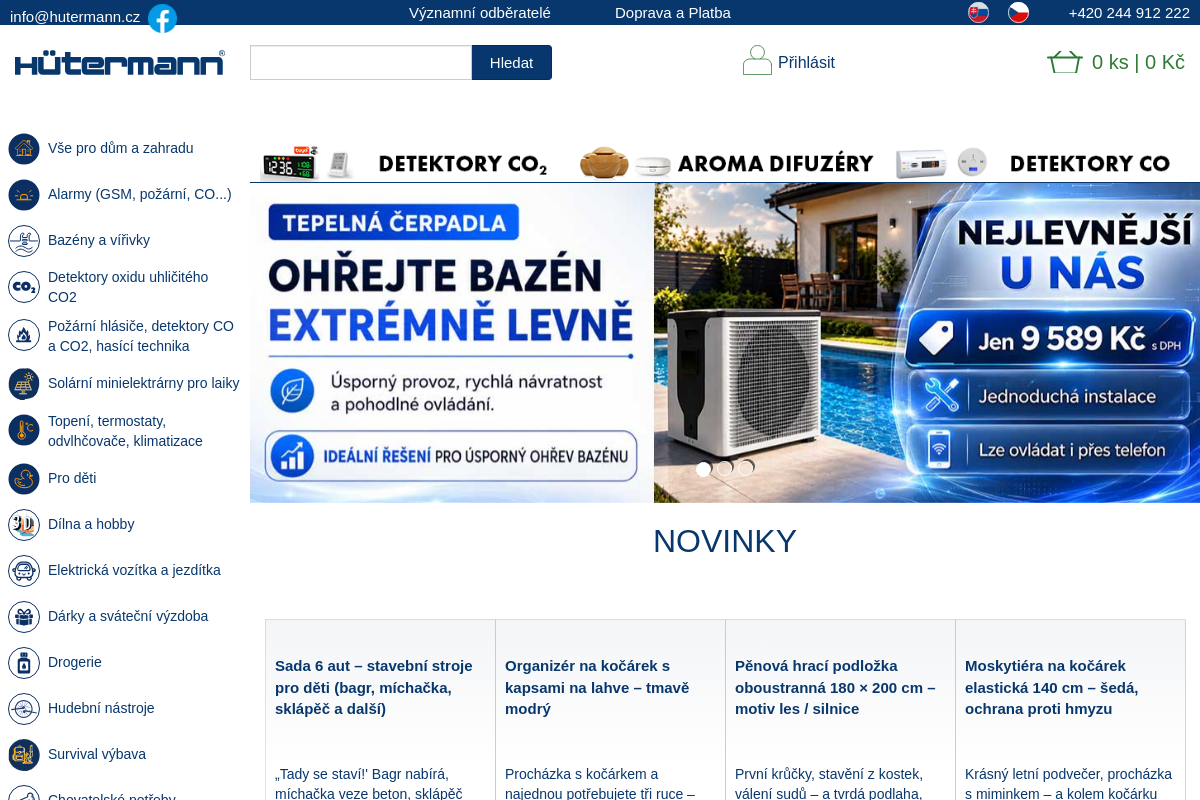Open the Facebook page icon
Screen dimensions: 1200x800
[x=162, y=18]
